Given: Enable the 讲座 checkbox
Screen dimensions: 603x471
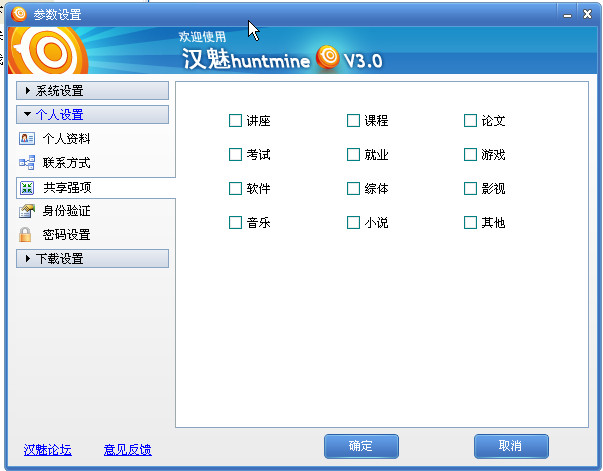Looking at the screenshot, I should pos(235,120).
